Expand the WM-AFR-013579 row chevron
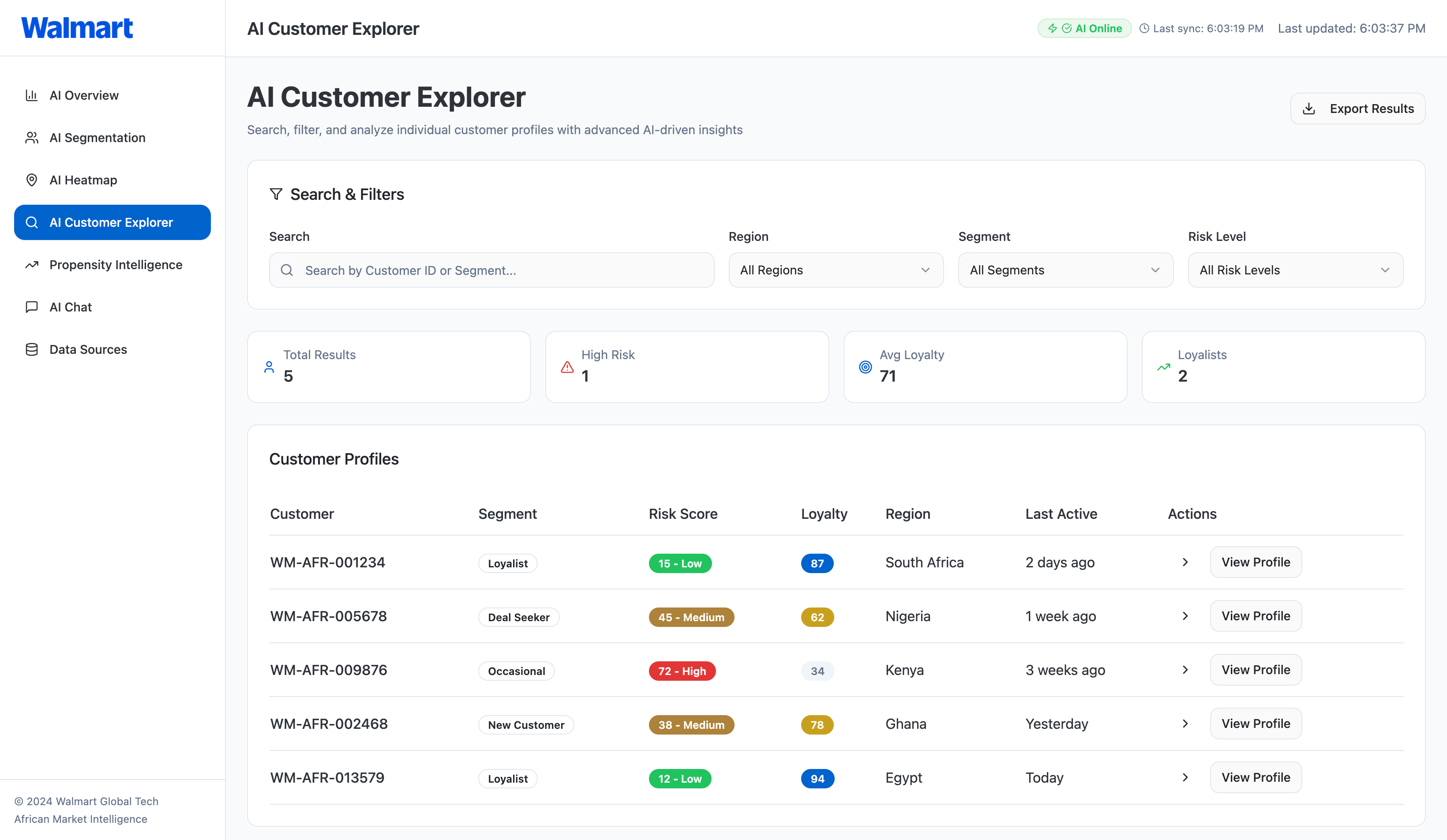This screenshot has height=840, width=1447. tap(1185, 777)
